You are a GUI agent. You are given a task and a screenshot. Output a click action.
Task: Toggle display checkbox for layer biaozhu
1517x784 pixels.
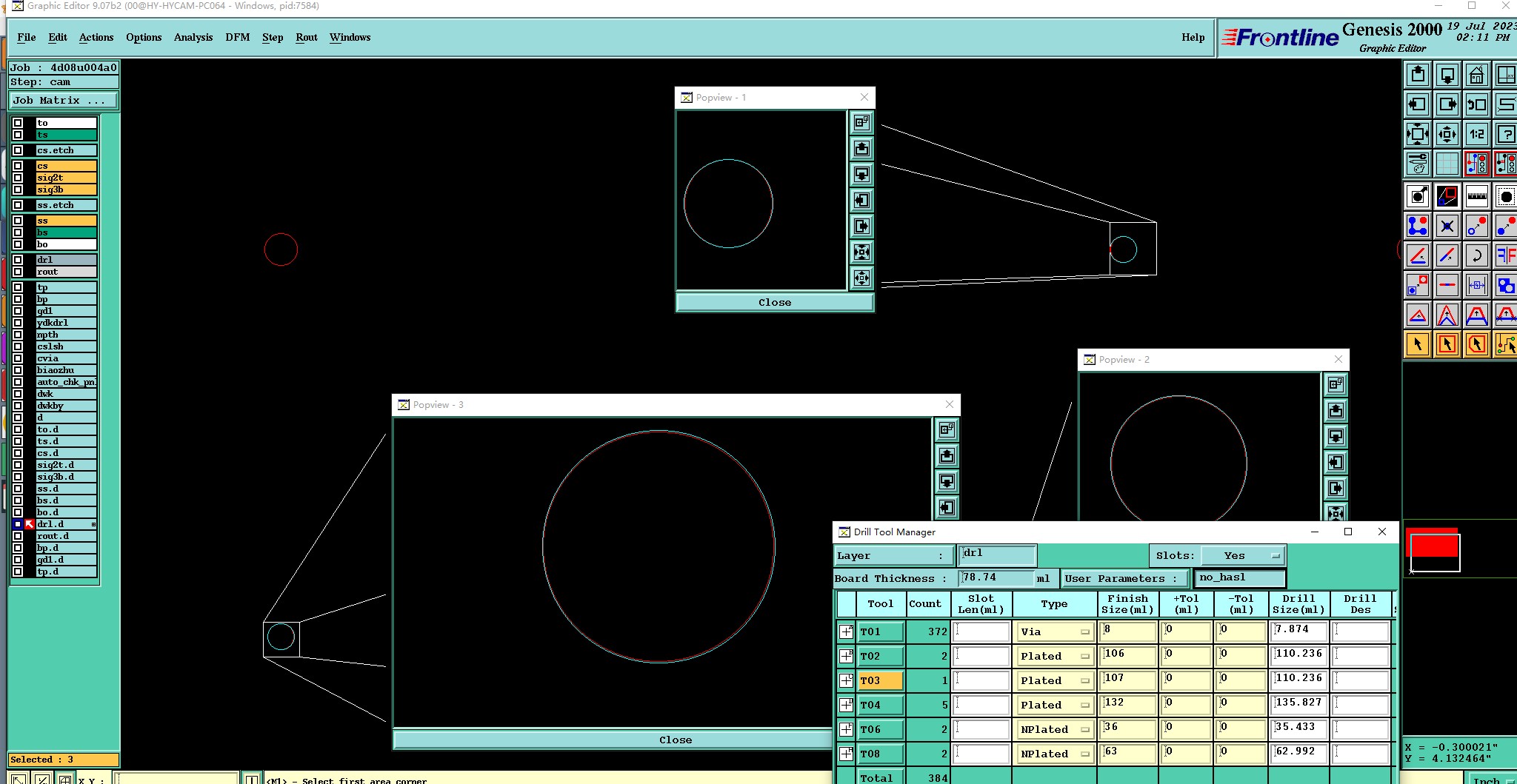click(18, 370)
